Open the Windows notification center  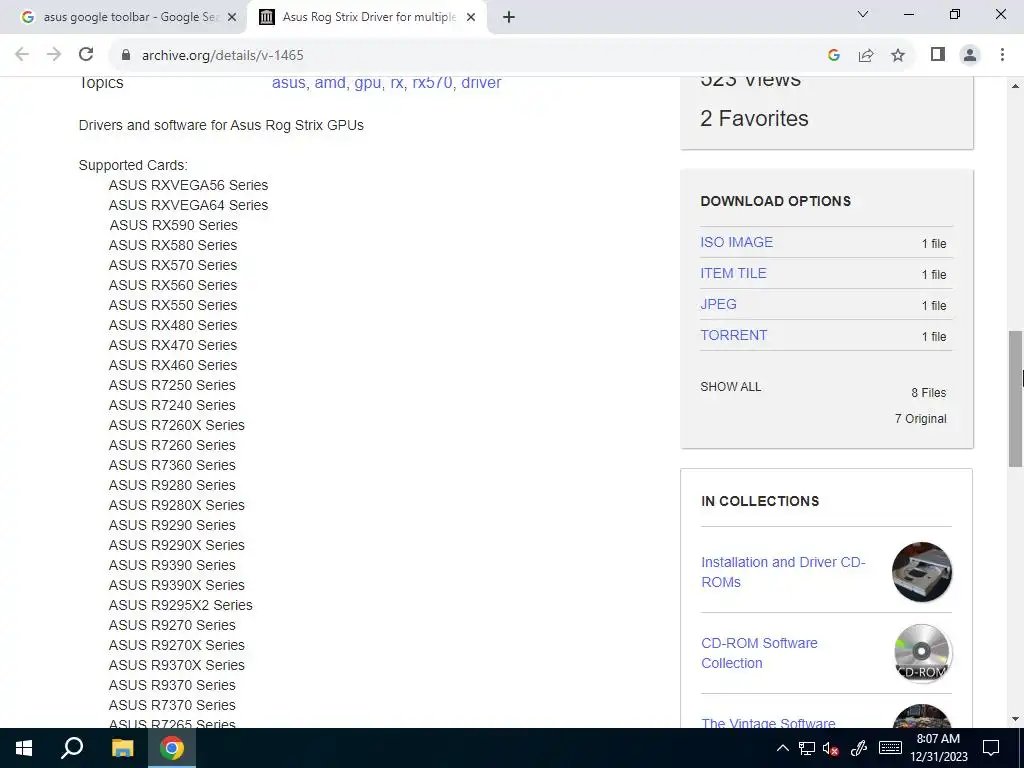click(x=991, y=748)
